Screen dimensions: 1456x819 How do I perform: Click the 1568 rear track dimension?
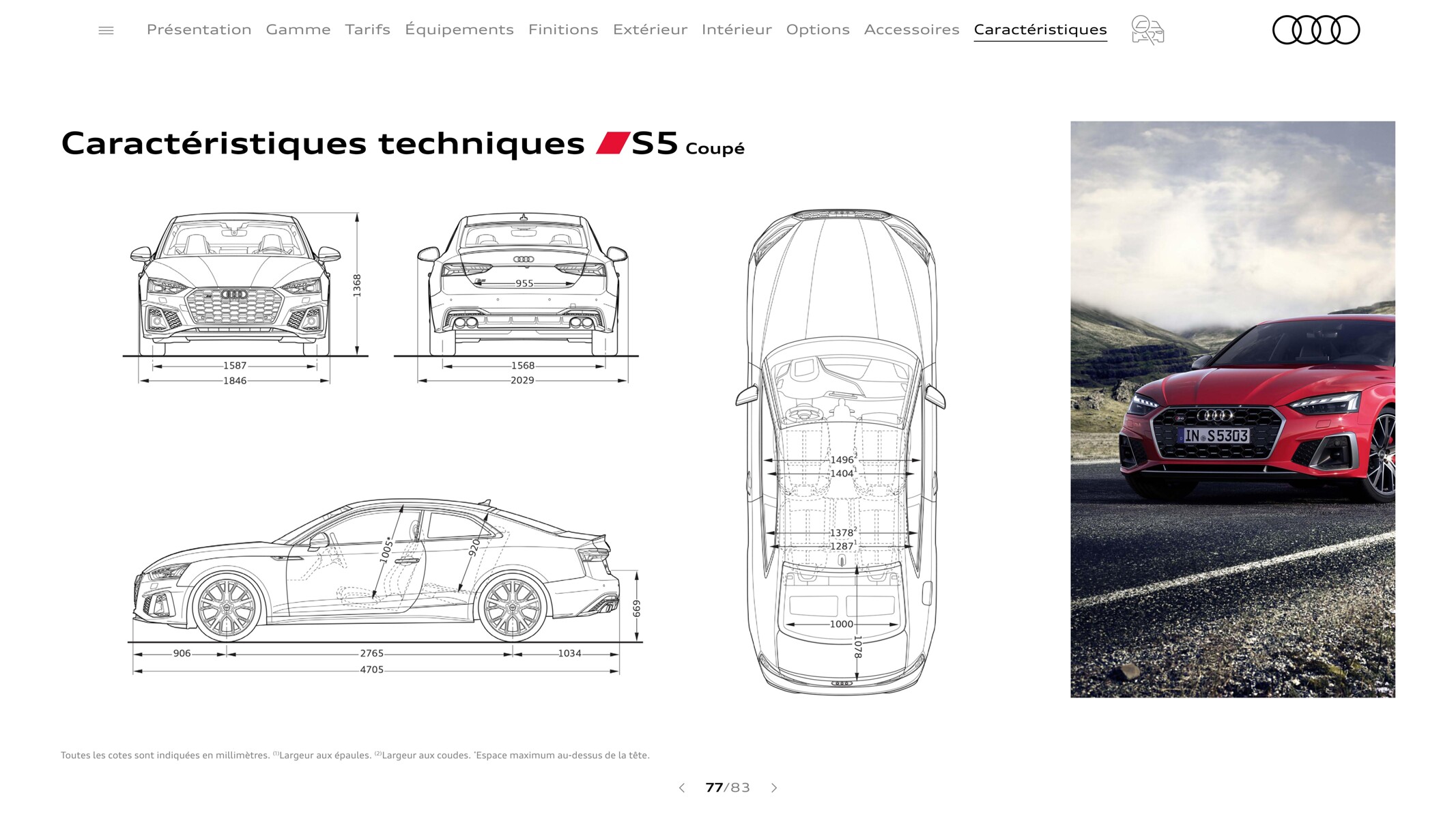523,366
